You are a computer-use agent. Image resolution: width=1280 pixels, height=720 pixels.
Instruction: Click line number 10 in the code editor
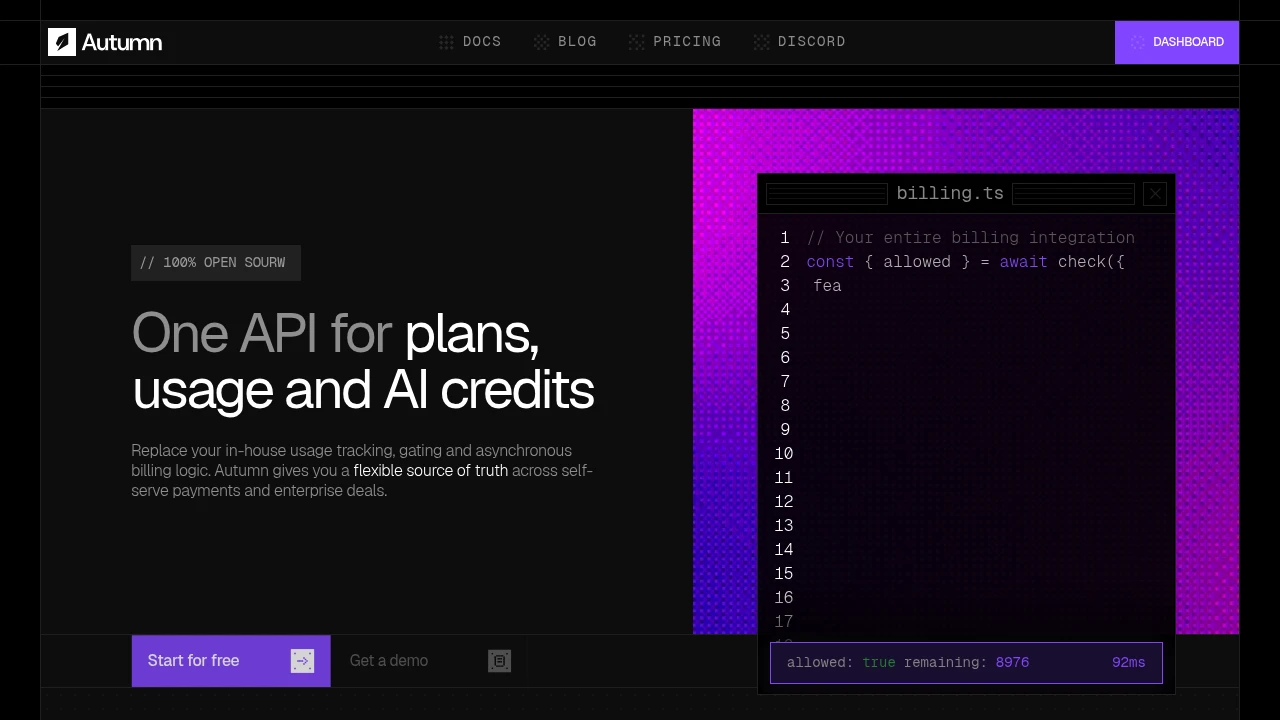pos(784,454)
